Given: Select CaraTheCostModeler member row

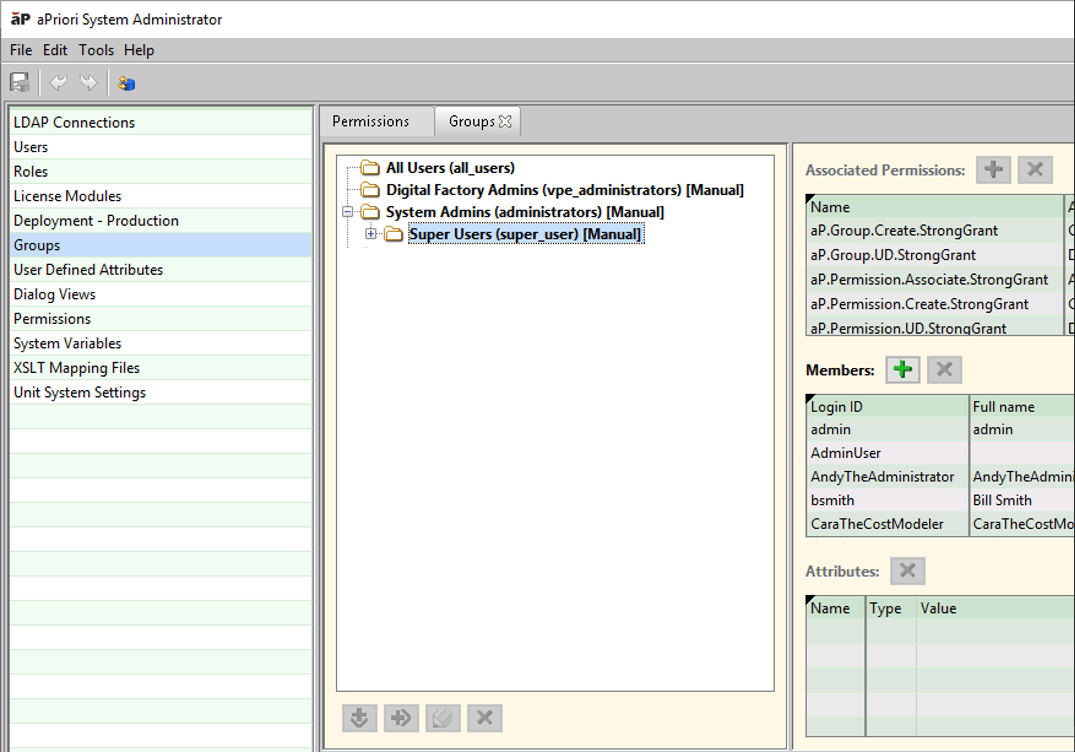Looking at the screenshot, I should point(941,524).
